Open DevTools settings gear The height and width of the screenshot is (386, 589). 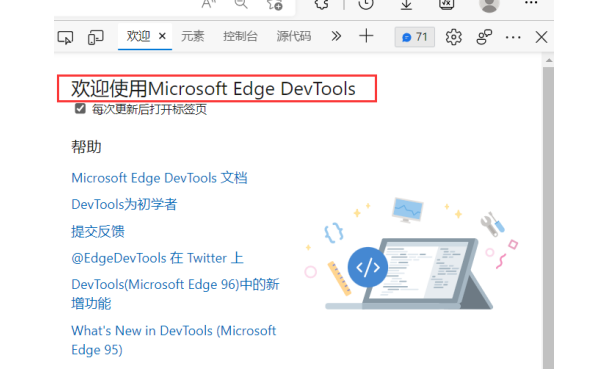click(x=453, y=37)
